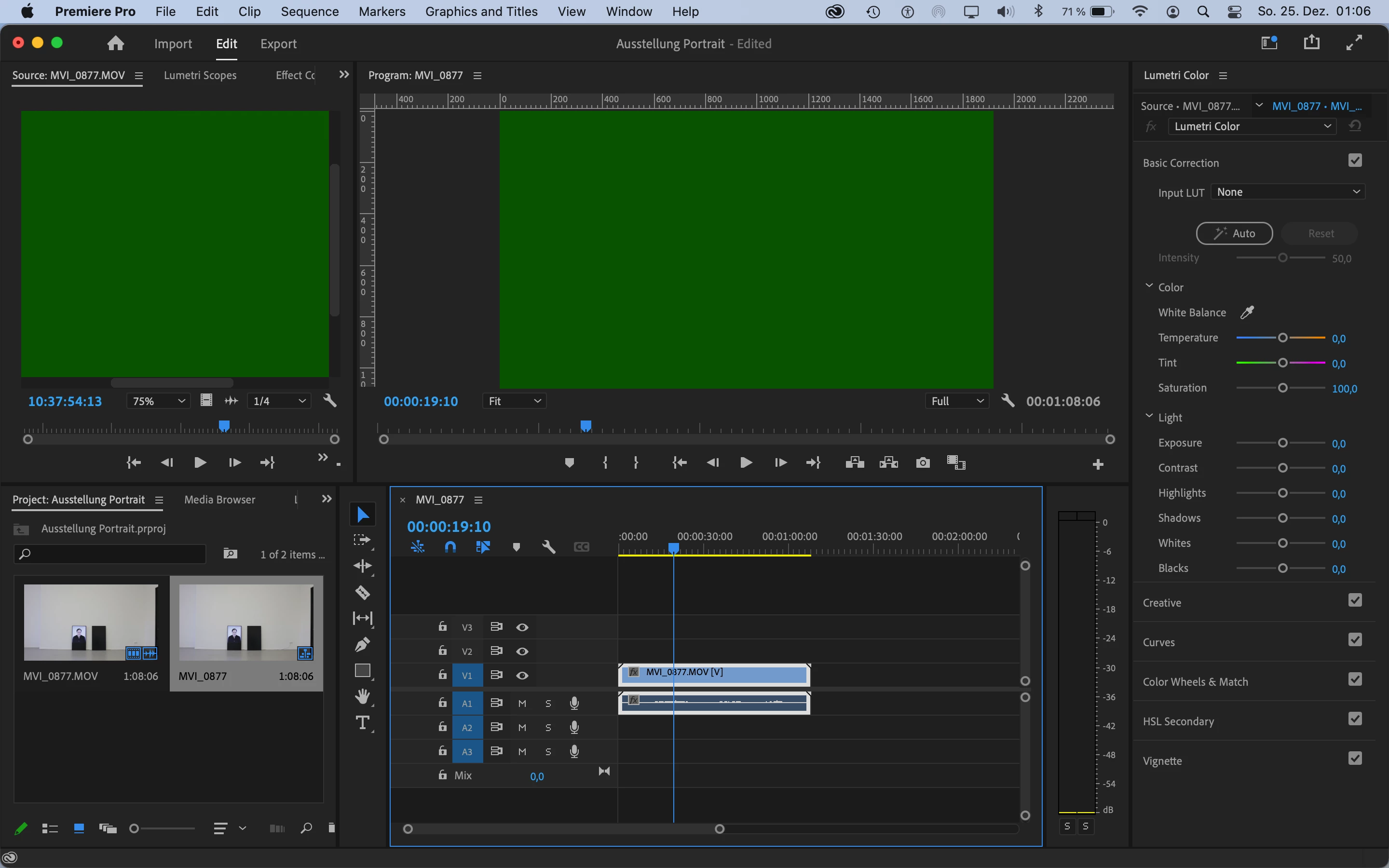Click the Auto correction button
Screen dimensions: 1389x868
[x=1234, y=233]
